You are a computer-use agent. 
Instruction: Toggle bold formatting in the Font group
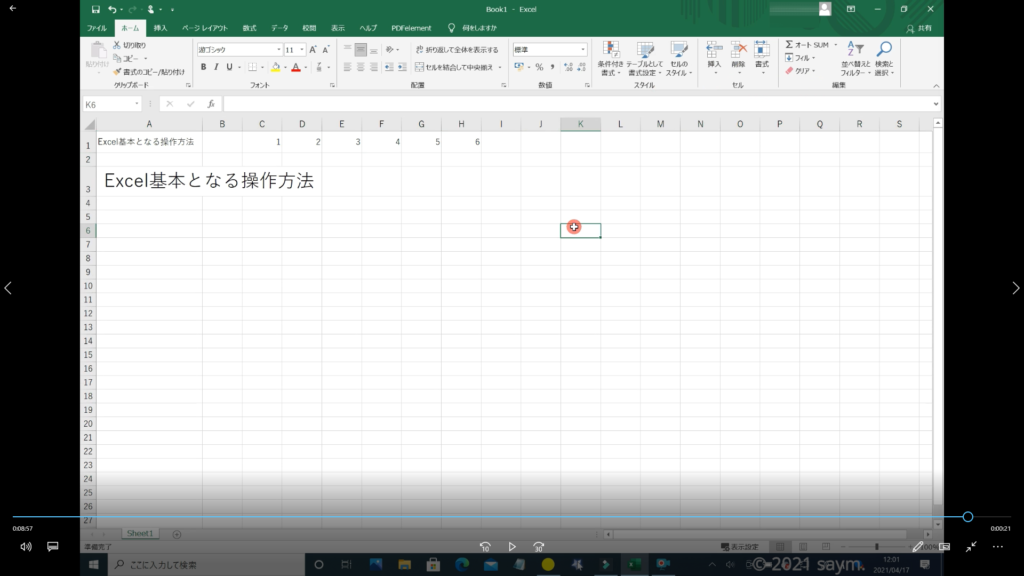(x=203, y=67)
